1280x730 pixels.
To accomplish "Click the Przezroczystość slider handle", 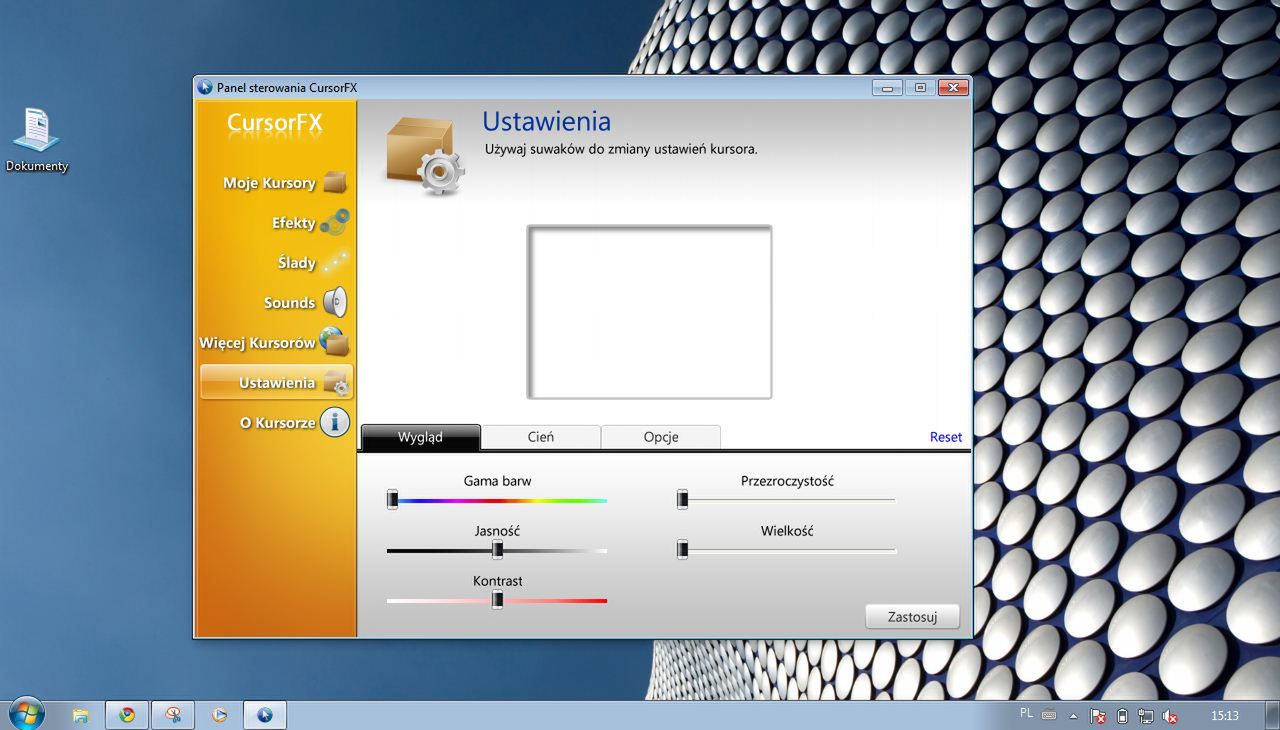I will 682,499.
